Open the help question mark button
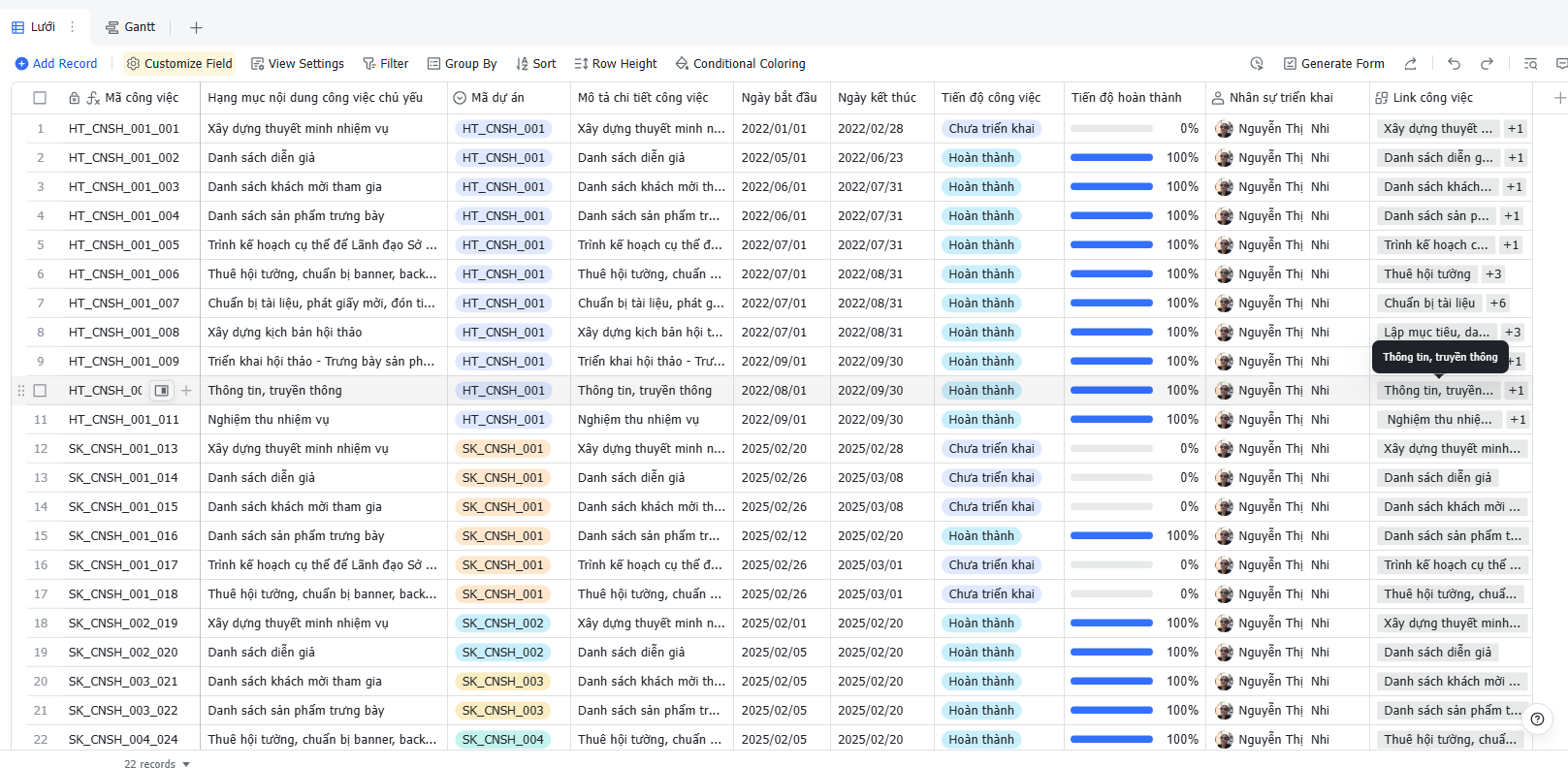1568x768 pixels. tap(1537, 720)
